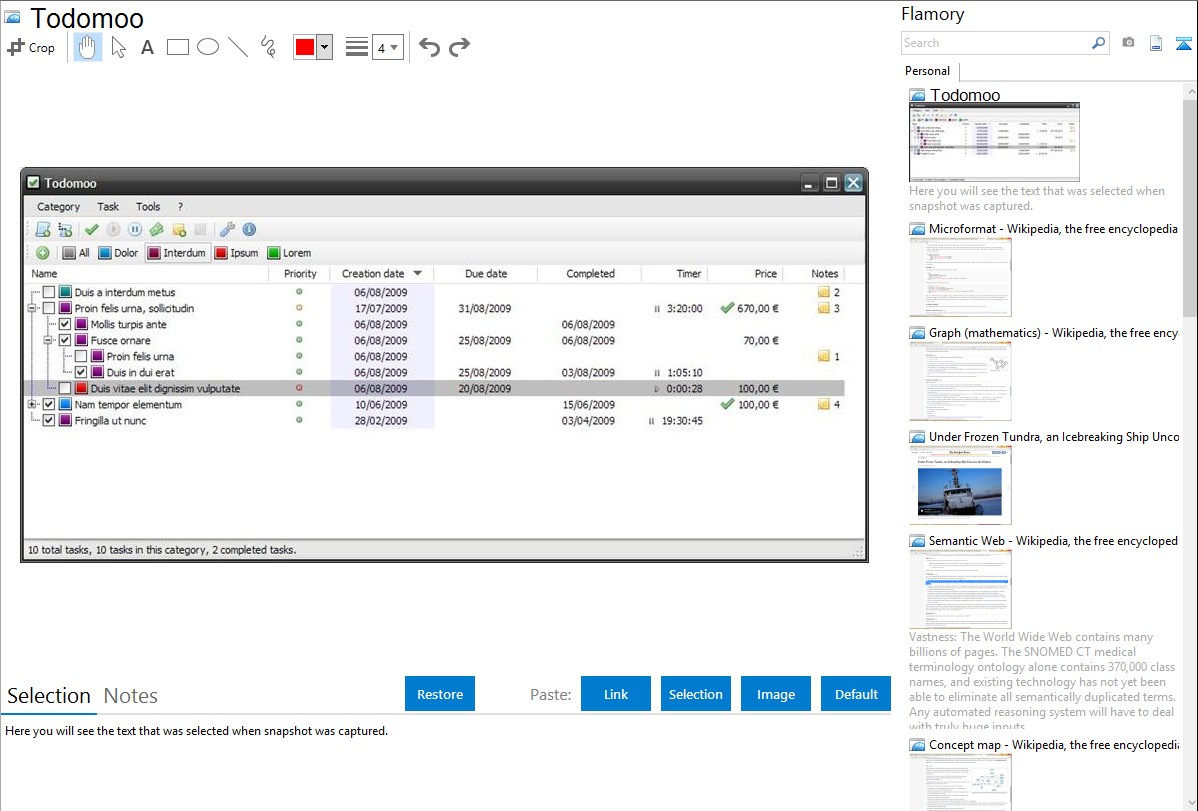Click the Paste Selection button
The height and width of the screenshot is (811, 1198).
click(x=695, y=694)
